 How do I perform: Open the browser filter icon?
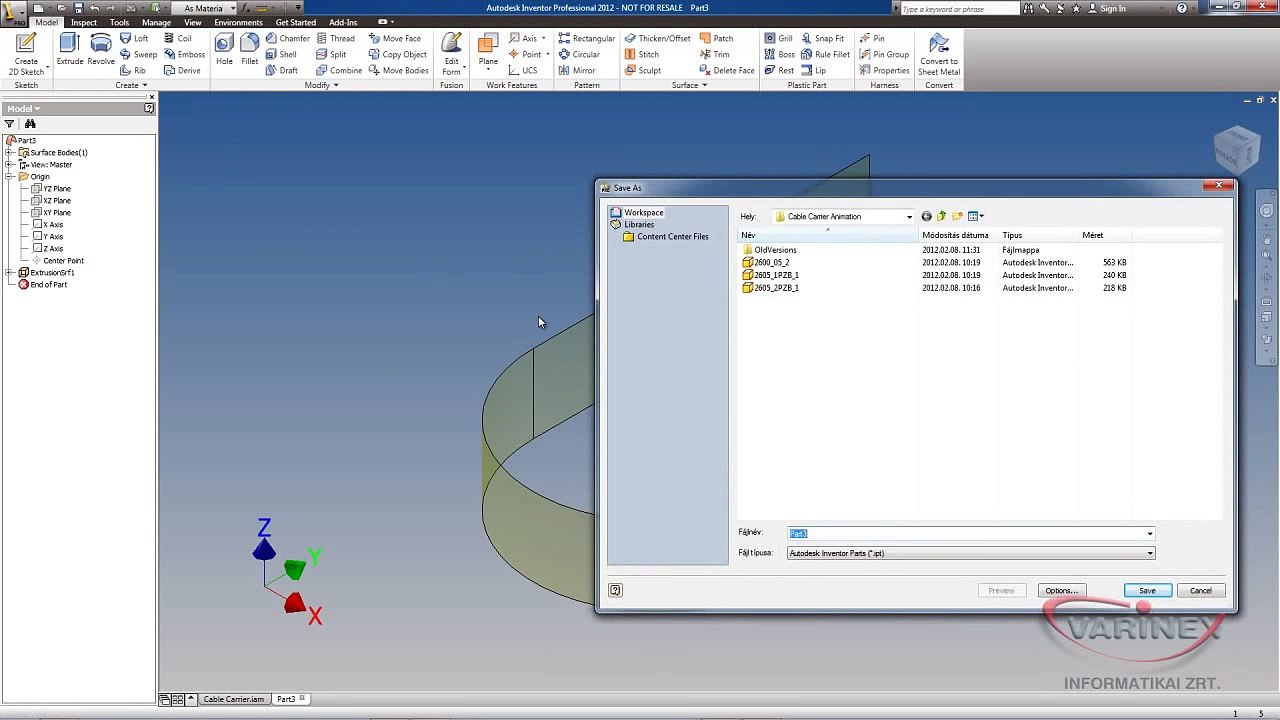(x=10, y=124)
